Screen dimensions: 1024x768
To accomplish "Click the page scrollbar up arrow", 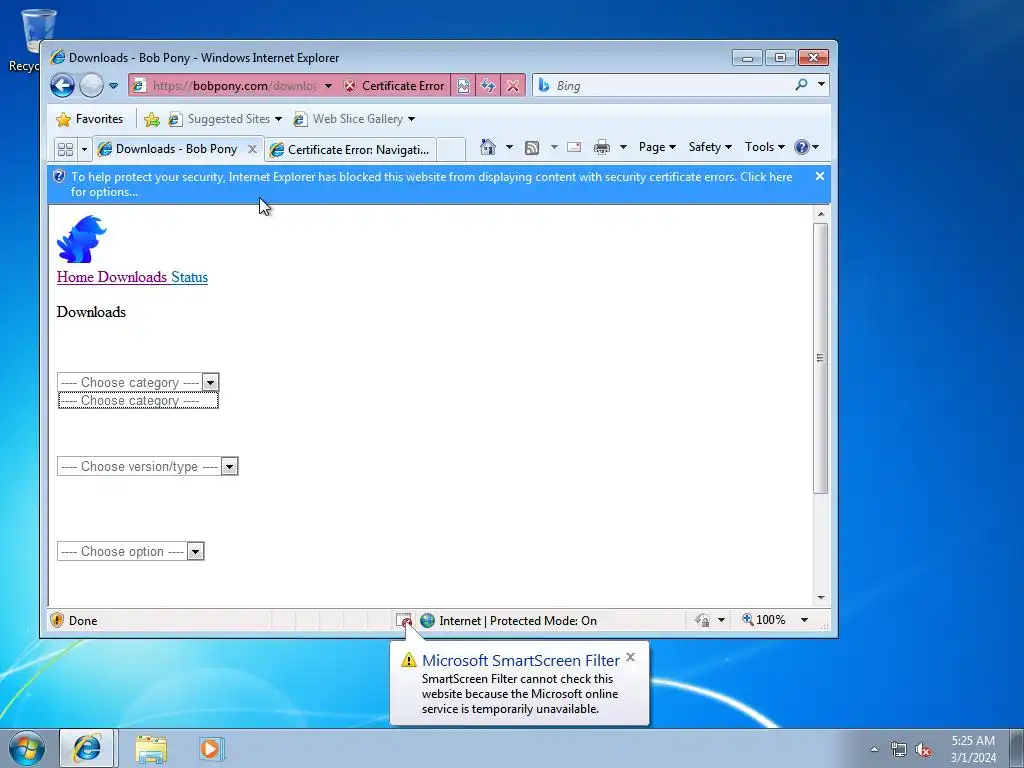I will point(821,214).
